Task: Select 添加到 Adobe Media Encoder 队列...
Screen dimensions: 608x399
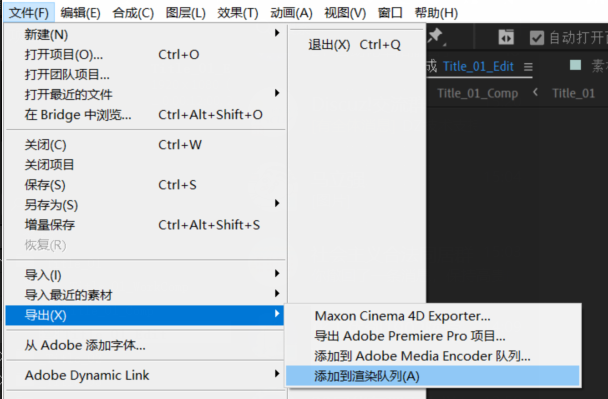Action: pos(433,356)
